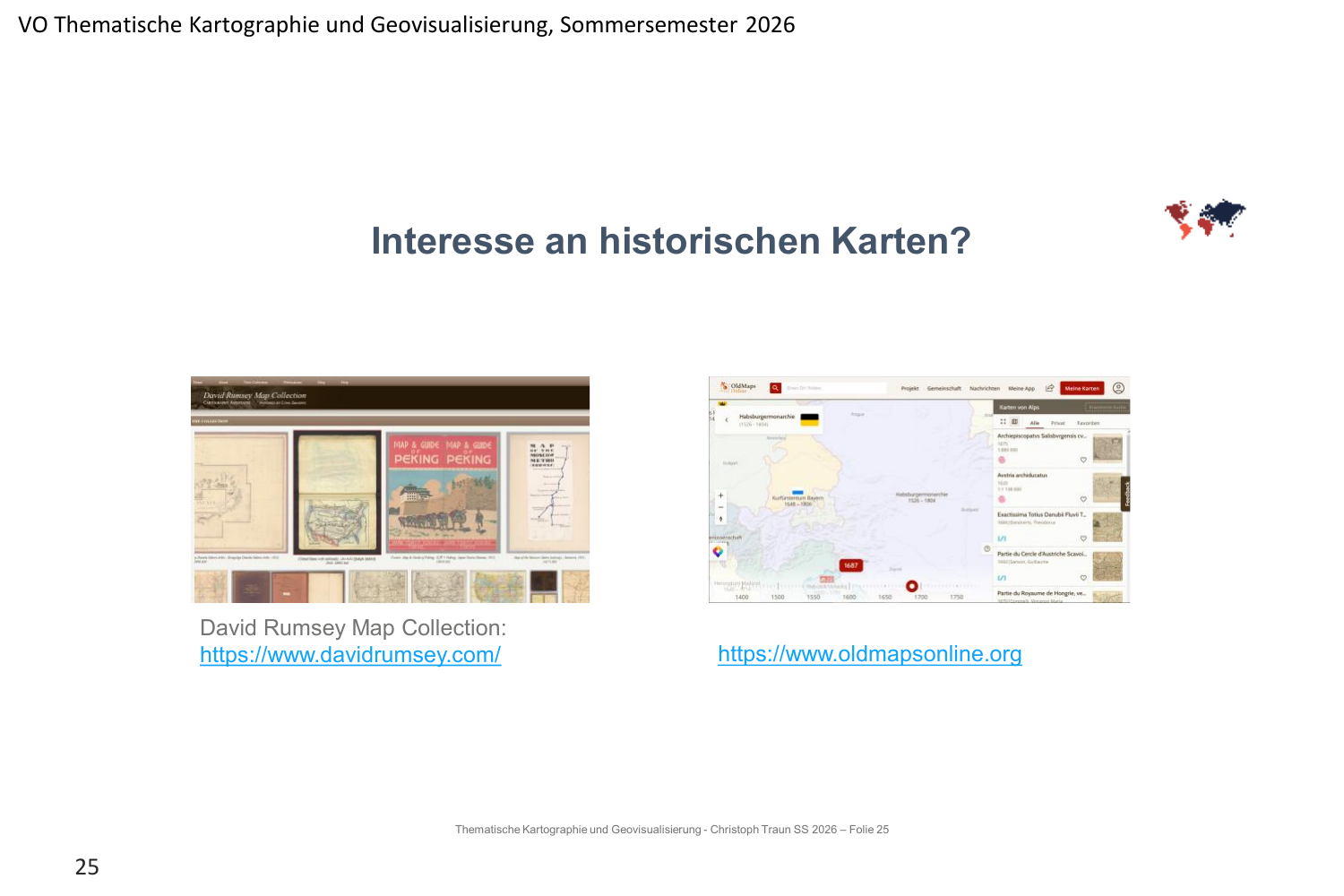Click the red search icon in OldMaps
The image size is (1344, 896).
click(776, 388)
